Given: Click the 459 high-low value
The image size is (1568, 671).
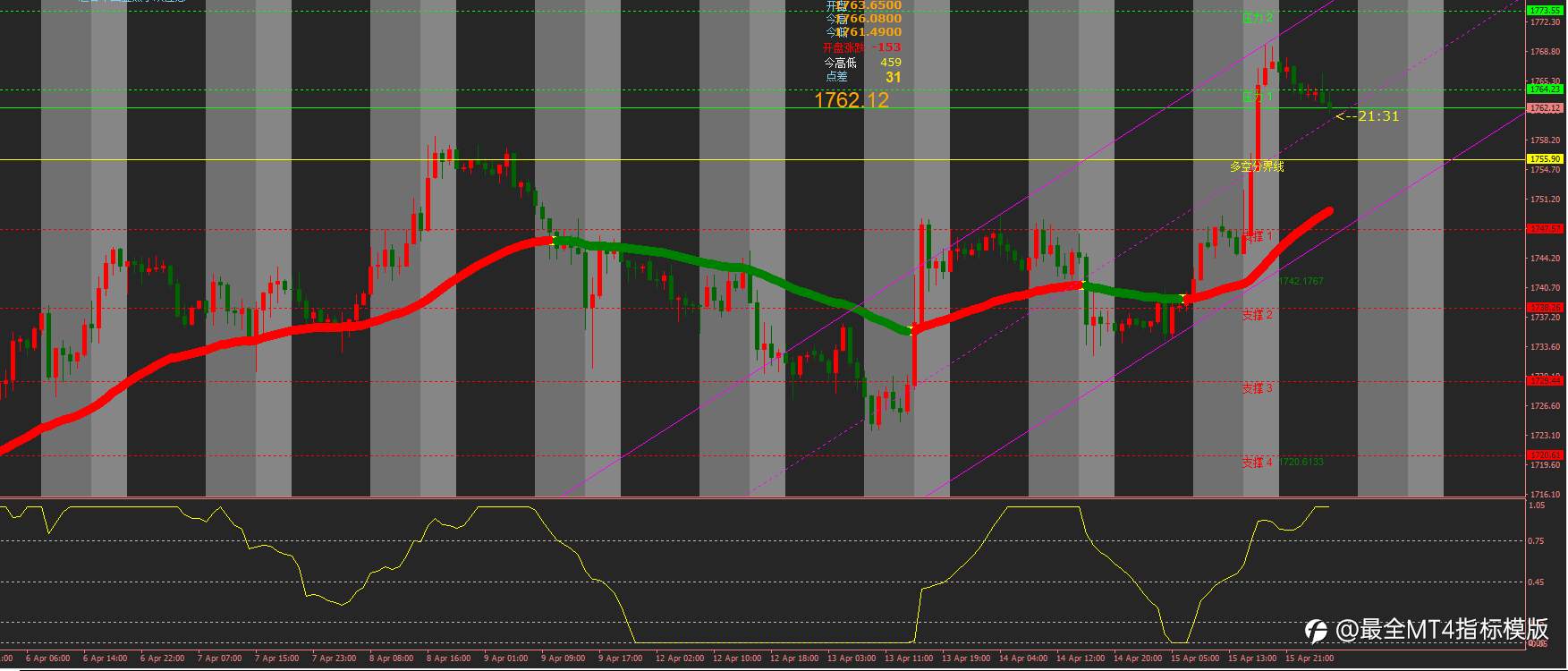Looking at the screenshot, I should 891,63.
